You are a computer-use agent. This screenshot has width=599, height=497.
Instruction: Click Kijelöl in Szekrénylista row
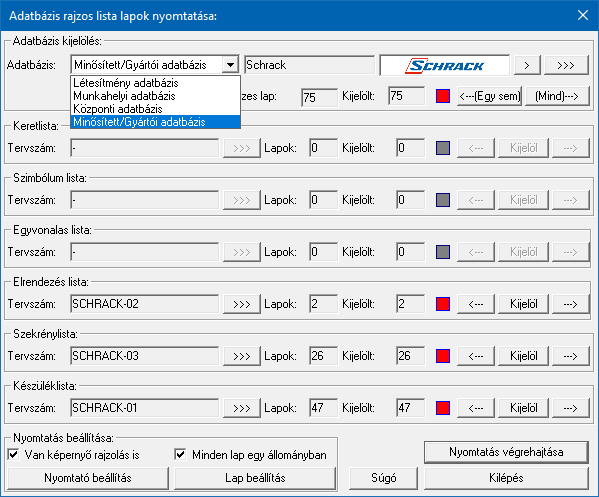[x=523, y=356]
